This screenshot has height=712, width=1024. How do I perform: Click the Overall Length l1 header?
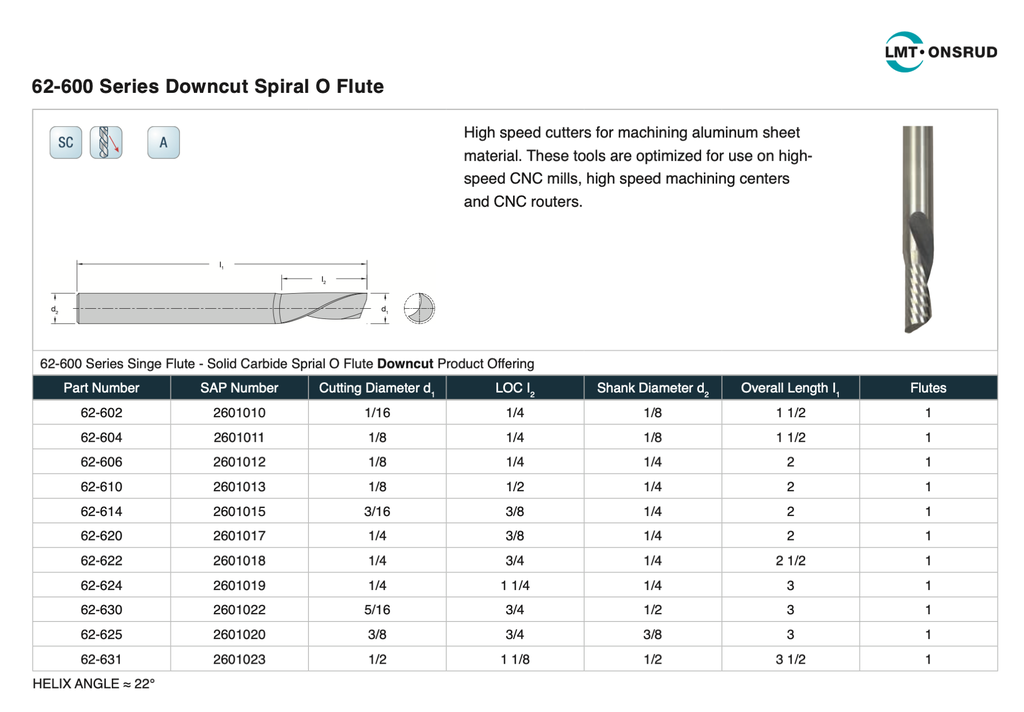pyautogui.click(x=790, y=388)
